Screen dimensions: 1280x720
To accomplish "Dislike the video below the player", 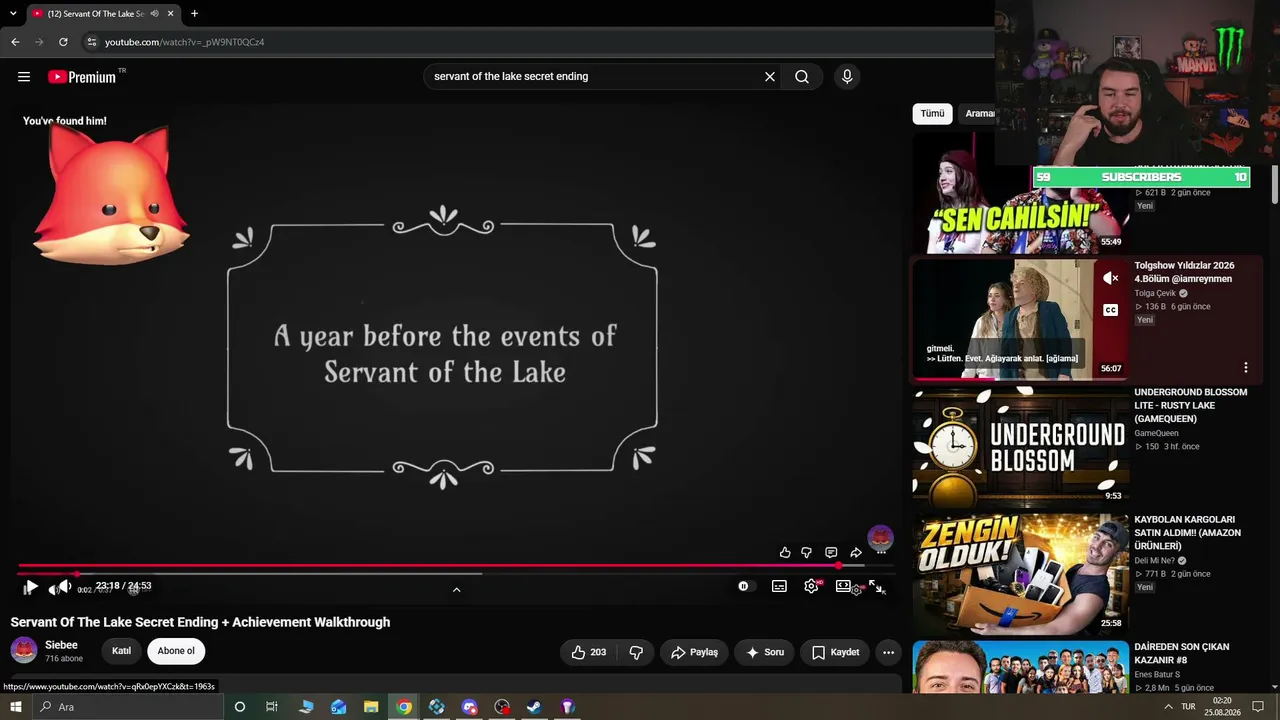I will tap(636, 652).
